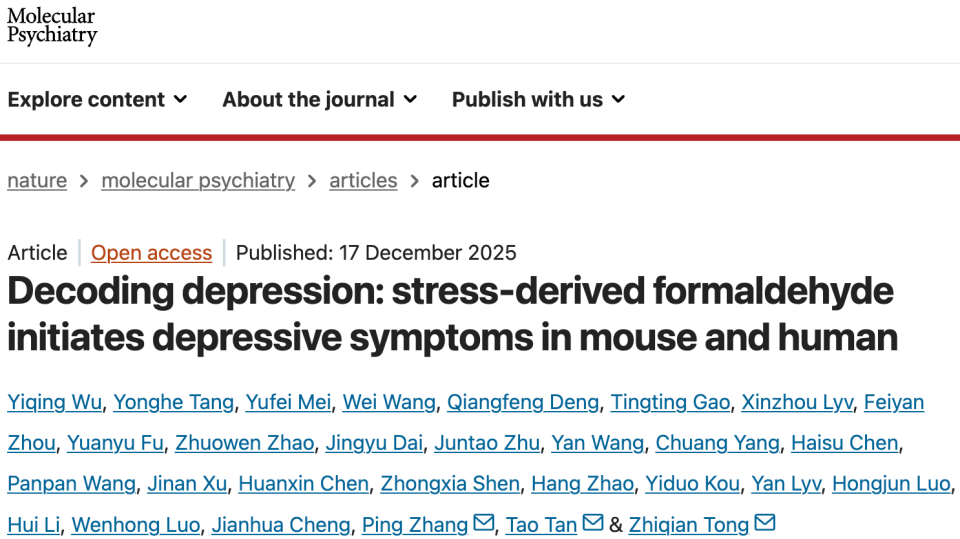Click envelope icon beside Tao Tan
This screenshot has height=539, width=960.
point(593,524)
